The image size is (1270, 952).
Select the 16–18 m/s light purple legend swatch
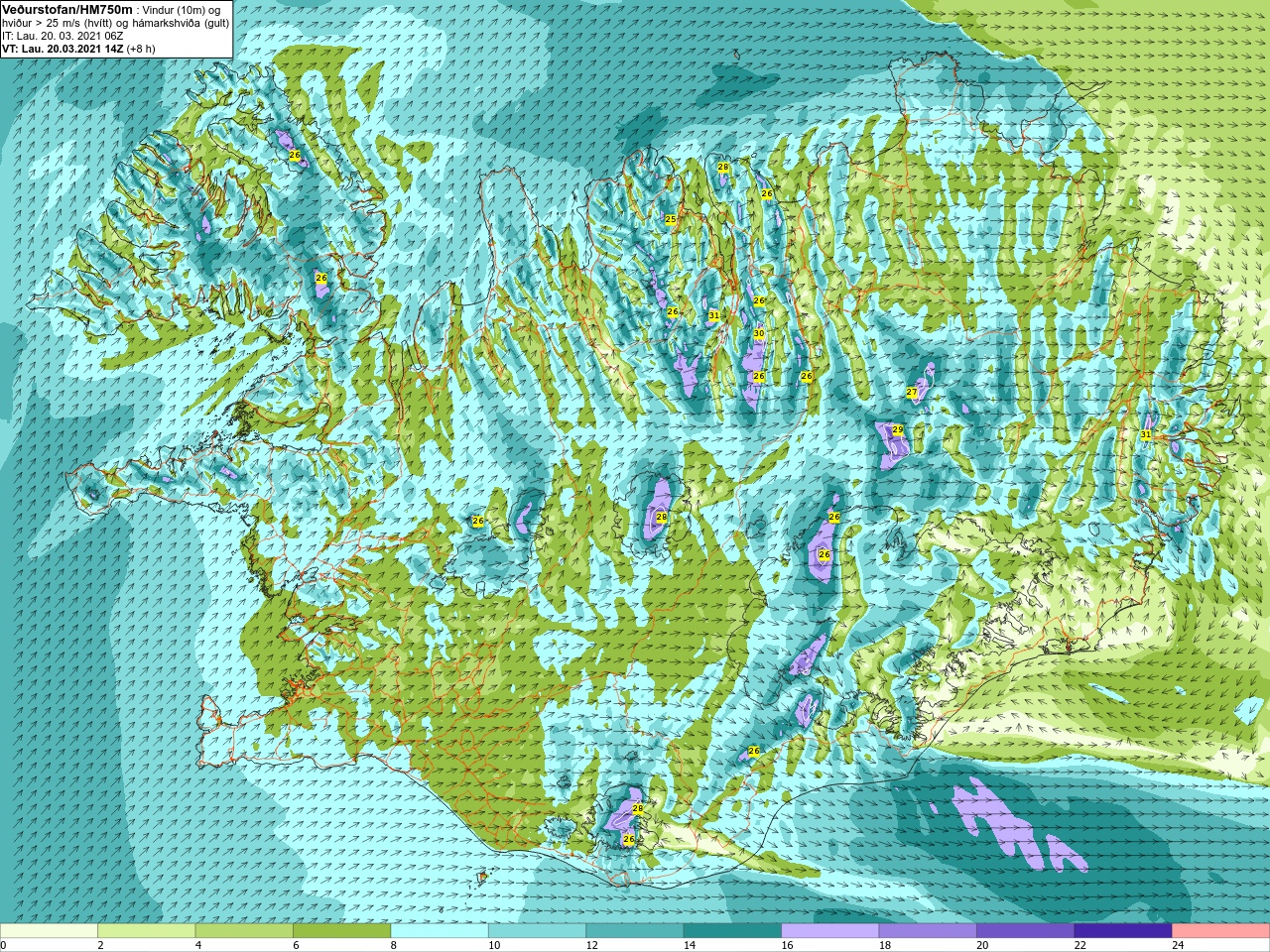830,931
